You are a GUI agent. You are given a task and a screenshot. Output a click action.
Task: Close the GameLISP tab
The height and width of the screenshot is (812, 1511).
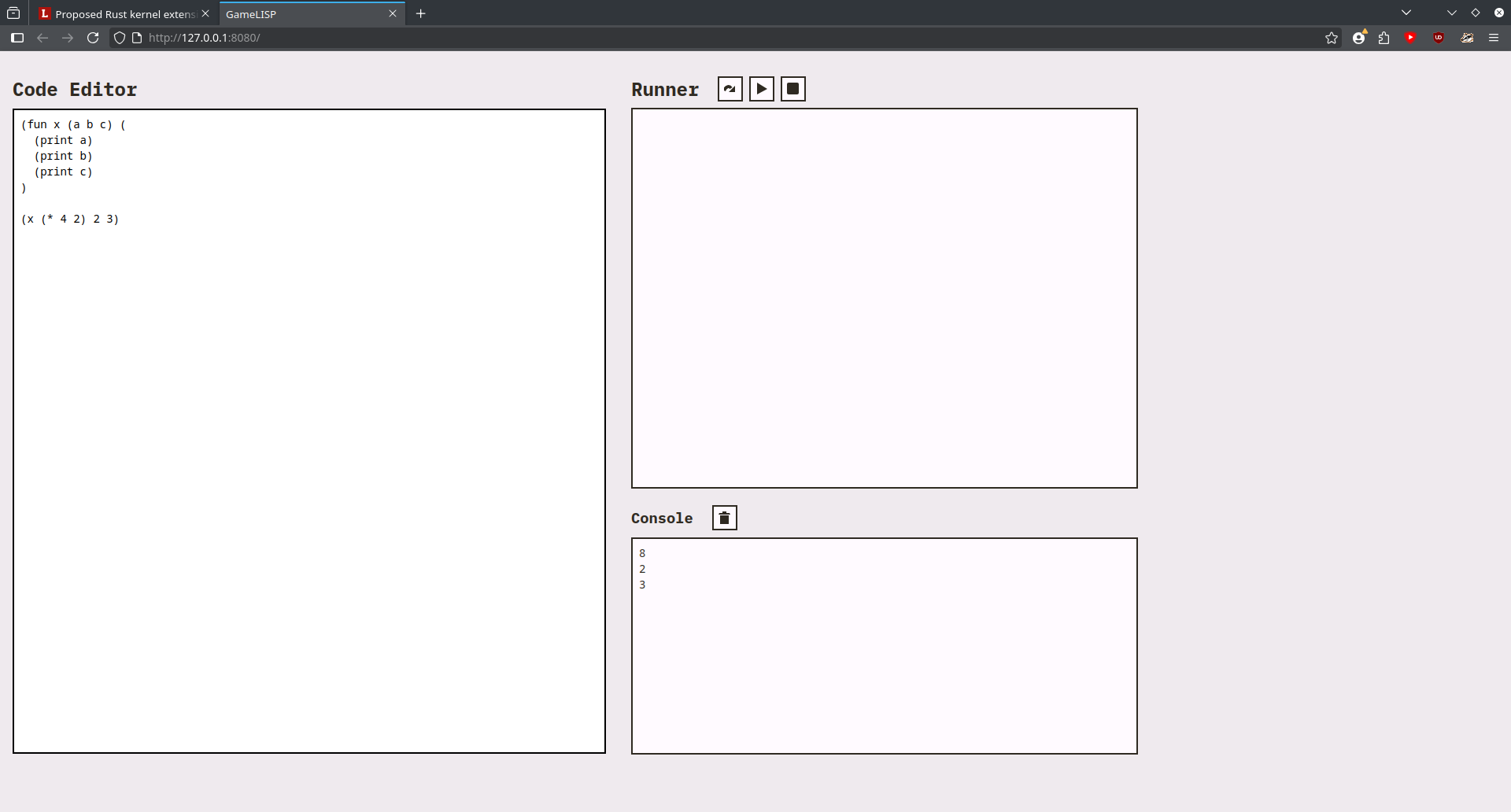pos(393,13)
